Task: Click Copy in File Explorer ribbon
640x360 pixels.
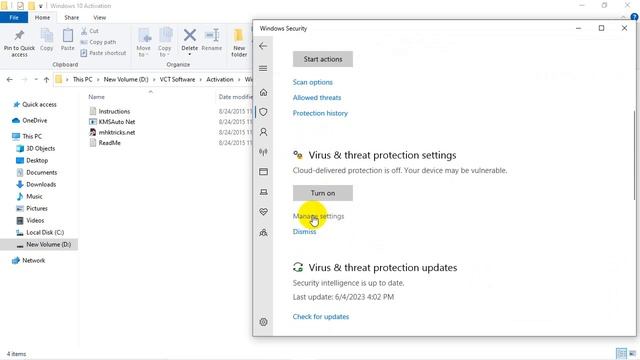Action: tap(47, 40)
